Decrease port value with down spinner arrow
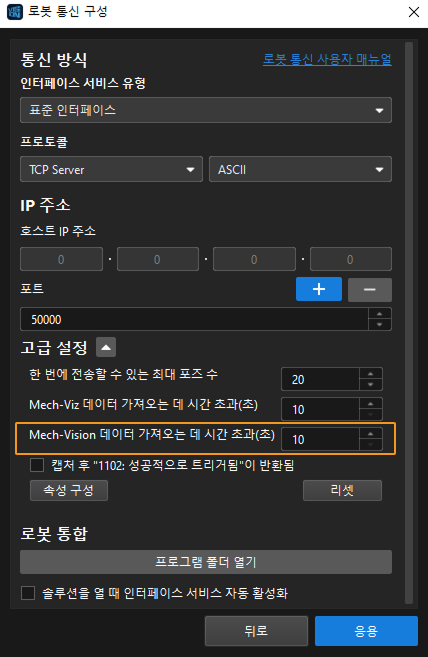This screenshot has height=657, width=428. click(x=379, y=325)
